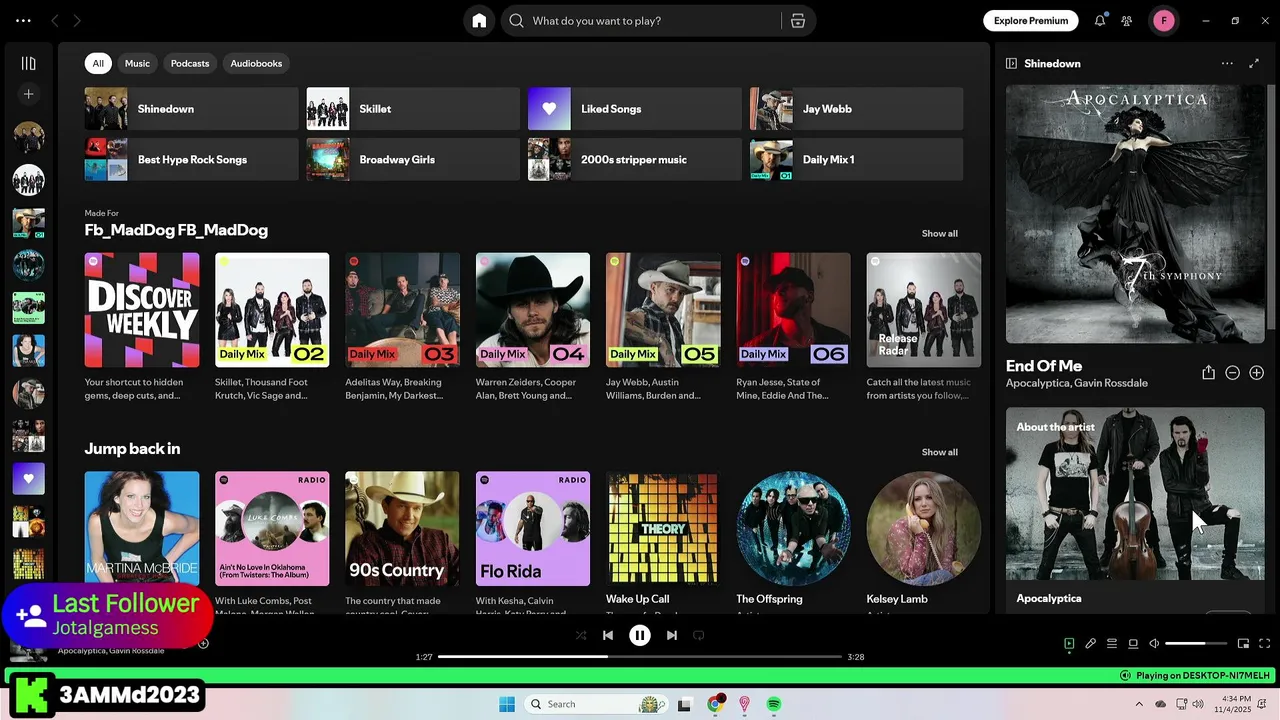Expand Your Library in the sidebar
The height and width of the screenshot is (720, 1280).
(x=28, y=63)
